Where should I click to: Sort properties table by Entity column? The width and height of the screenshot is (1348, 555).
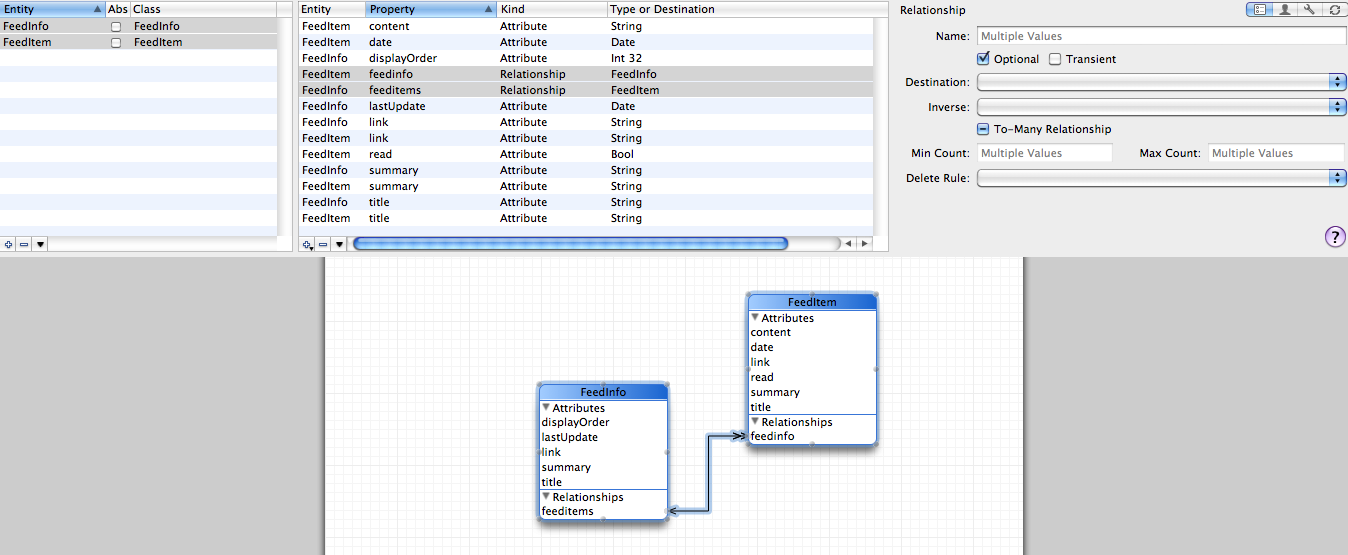pyautogui.click(x=332, y=9)
